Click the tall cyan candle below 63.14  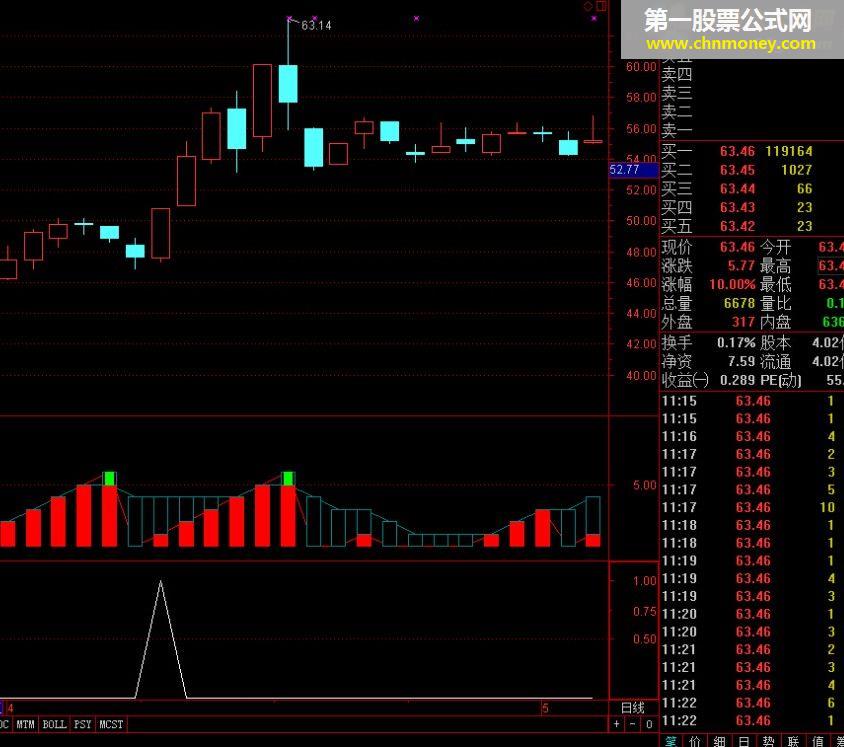(288, 83)
